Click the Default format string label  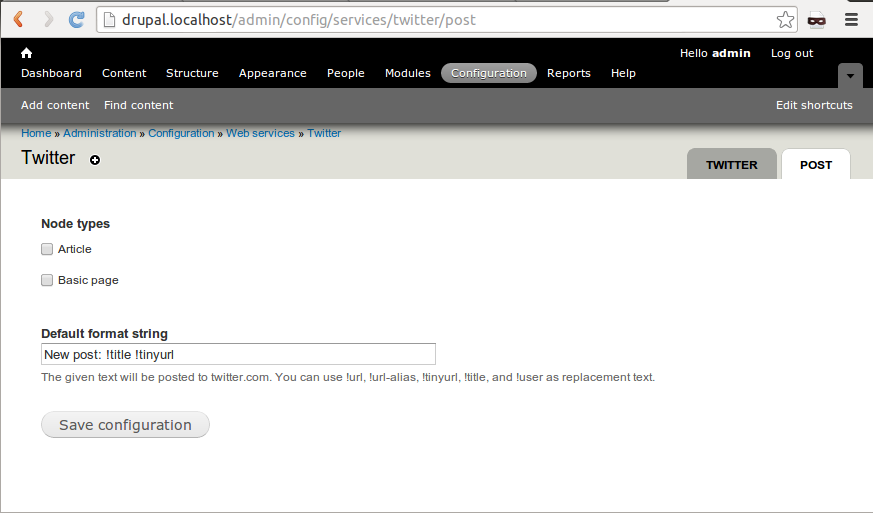pos(104,334)
